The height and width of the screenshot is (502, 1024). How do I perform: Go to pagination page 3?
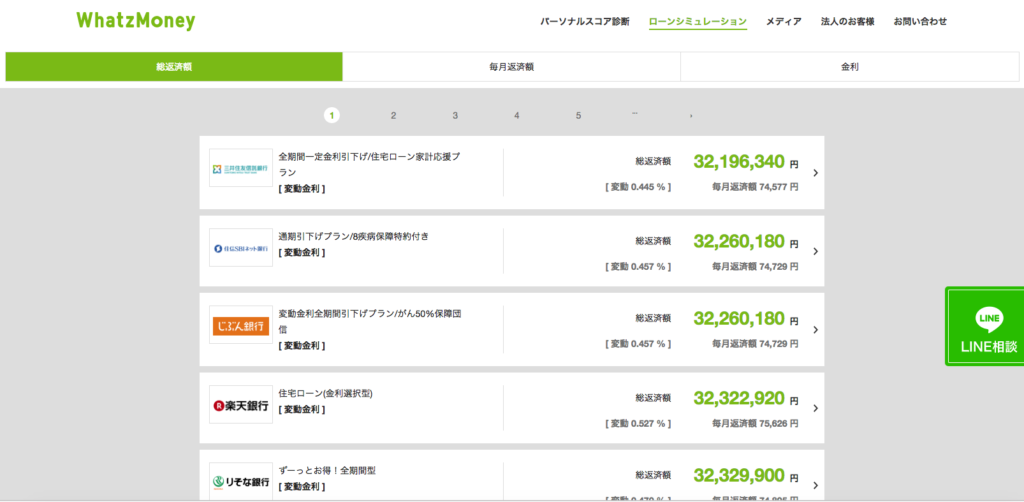point(455,116)
